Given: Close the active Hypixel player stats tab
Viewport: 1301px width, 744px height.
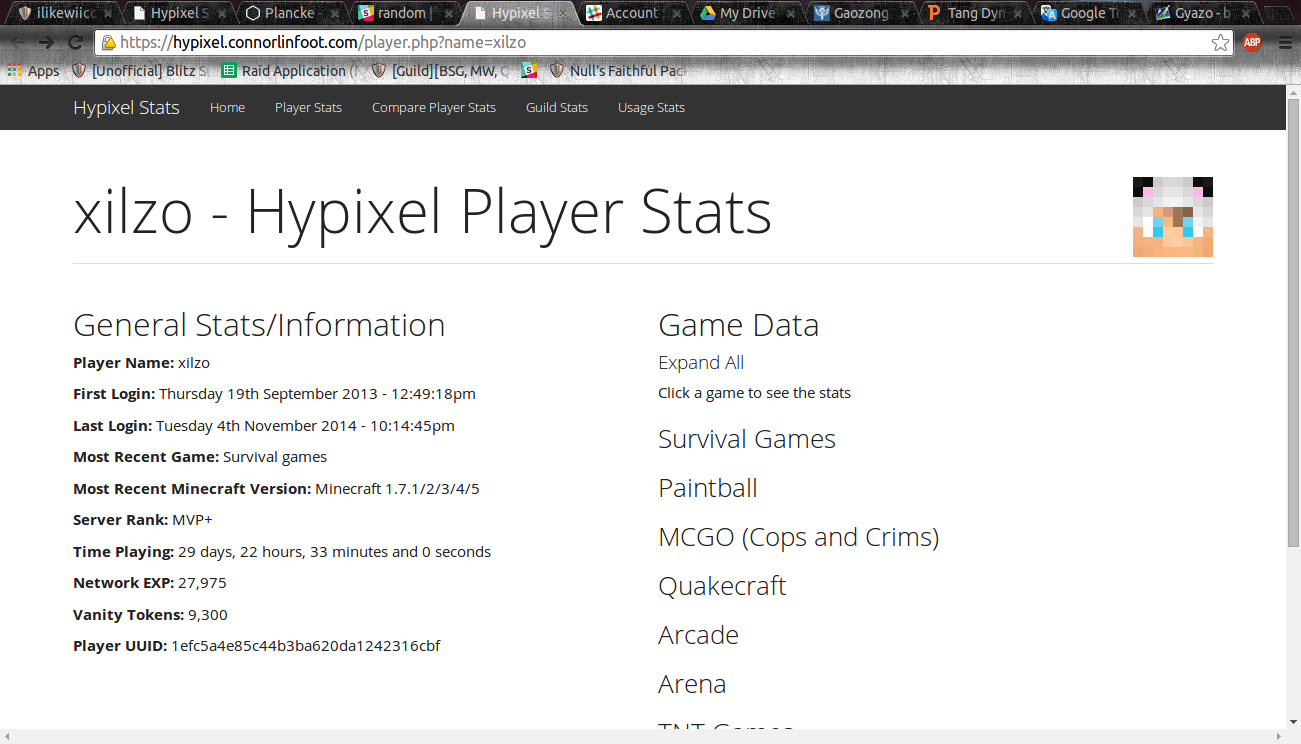Looking at the screenshot, I should click(561, 13).
